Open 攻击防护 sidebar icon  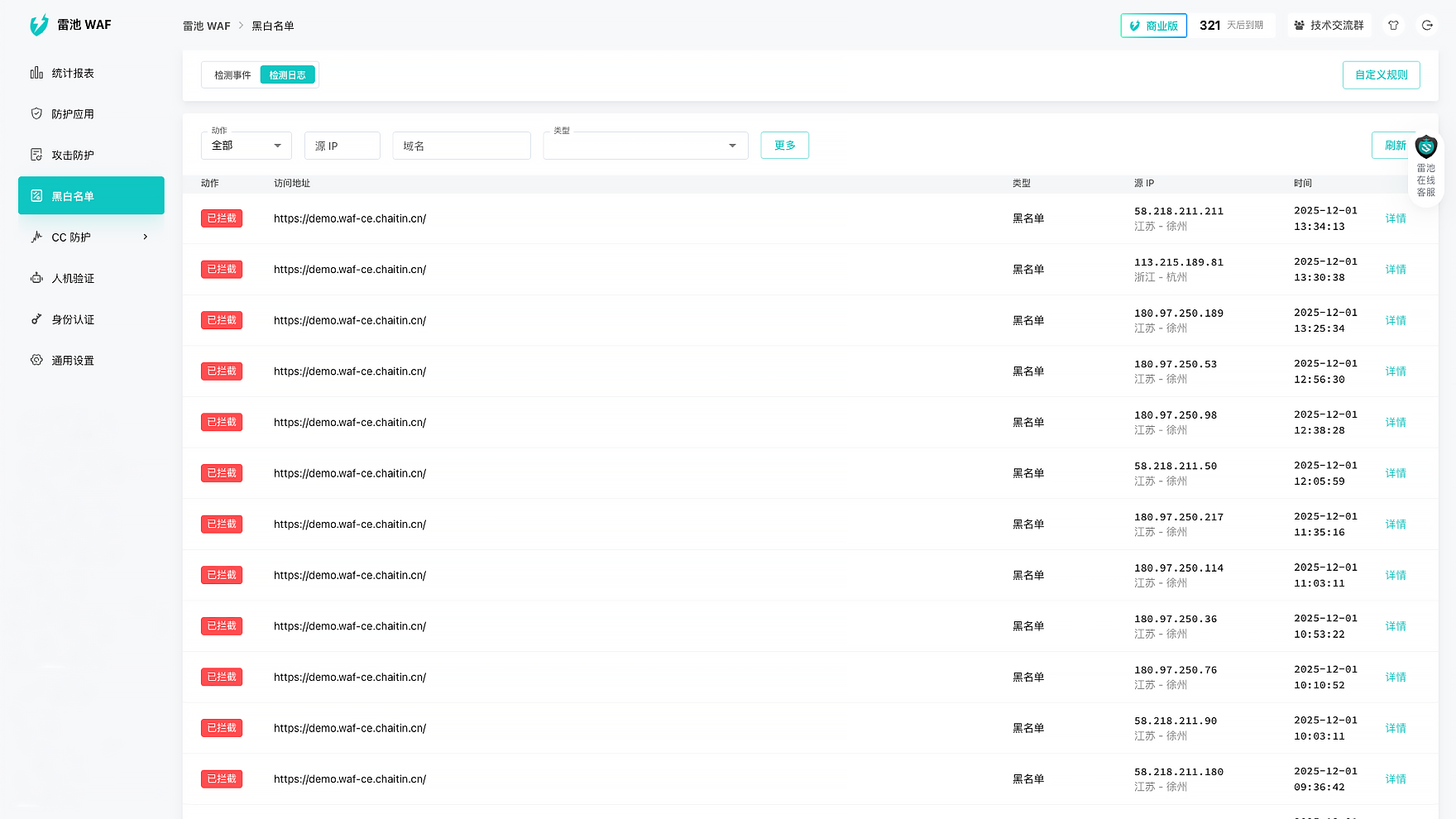(x=36, y=155)
